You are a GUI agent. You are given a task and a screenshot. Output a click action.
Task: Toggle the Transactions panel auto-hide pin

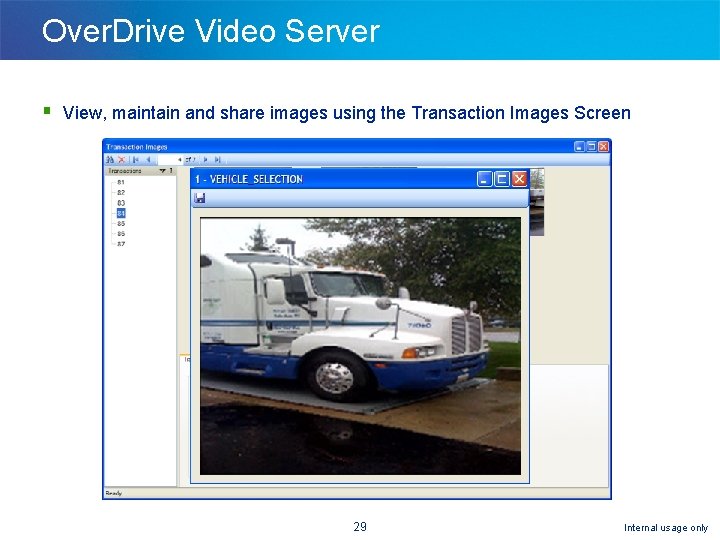[171, 170]
